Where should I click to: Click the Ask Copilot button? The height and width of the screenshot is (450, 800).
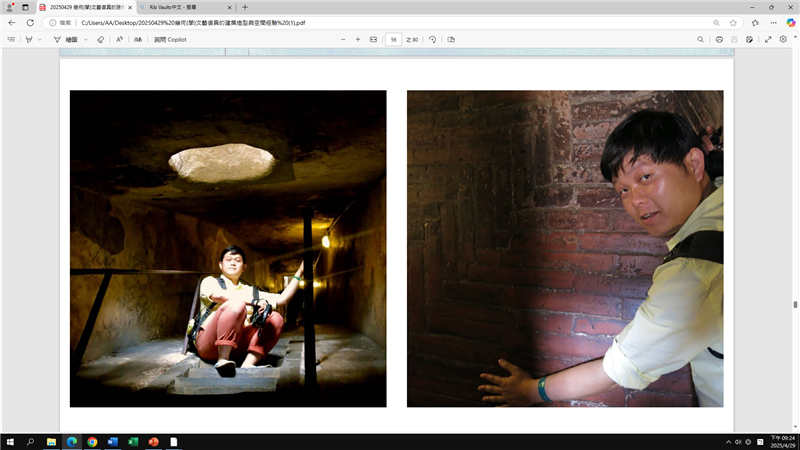(x=170, y=39)
